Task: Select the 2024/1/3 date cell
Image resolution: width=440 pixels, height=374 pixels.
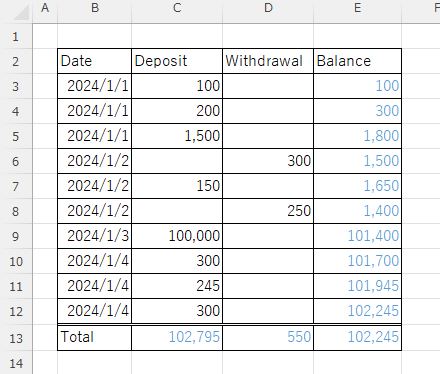Action: (95, 236)
